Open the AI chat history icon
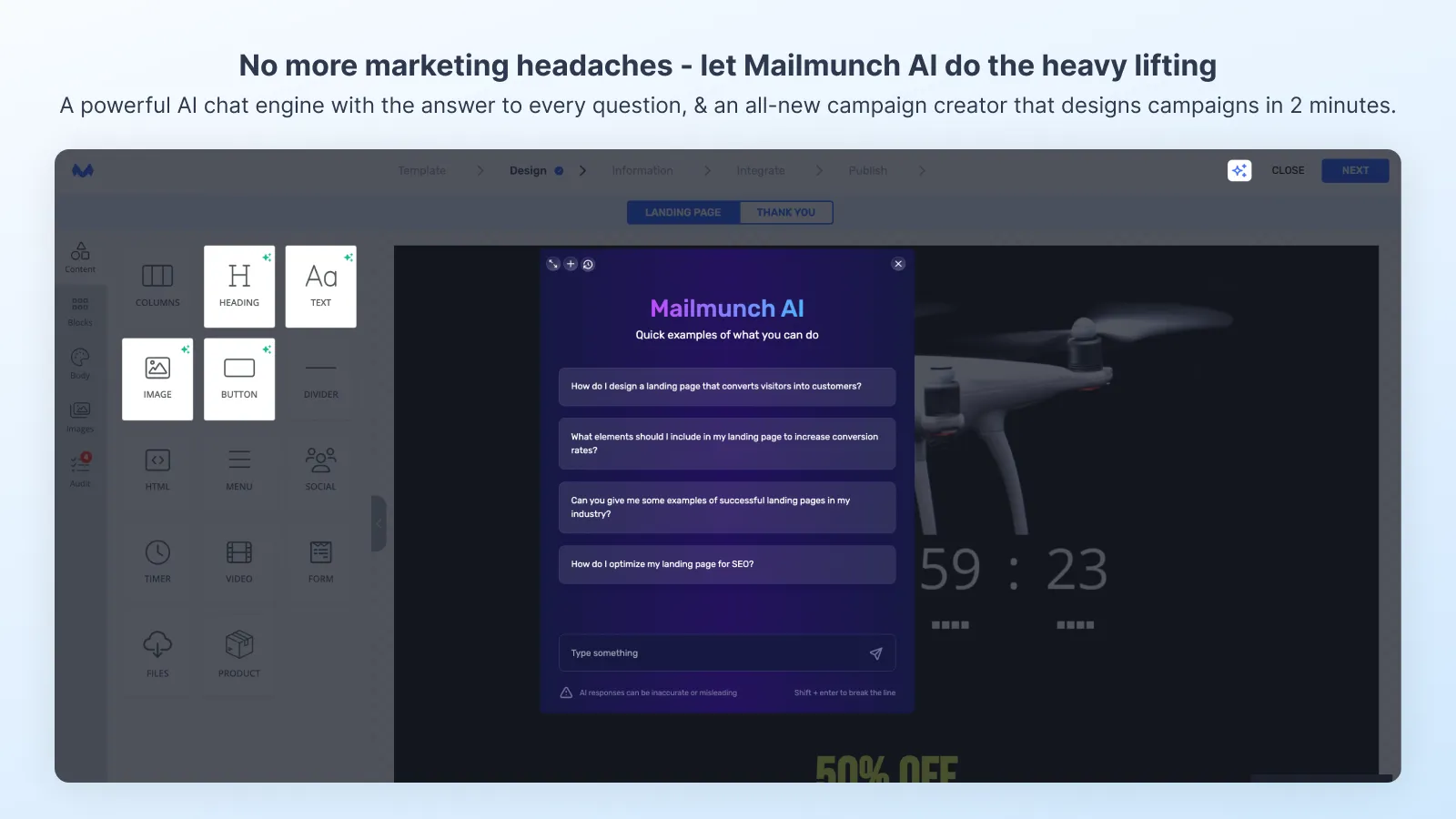 click(x=588, y=264)
